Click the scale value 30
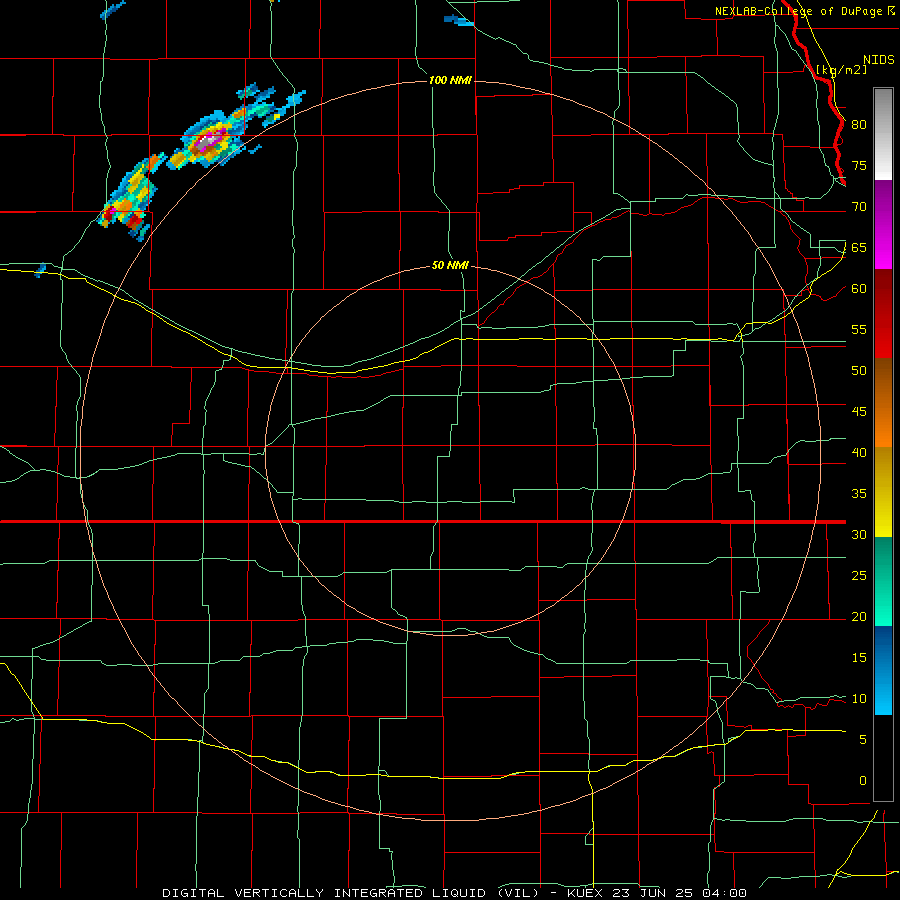 [x=859, y=534]
